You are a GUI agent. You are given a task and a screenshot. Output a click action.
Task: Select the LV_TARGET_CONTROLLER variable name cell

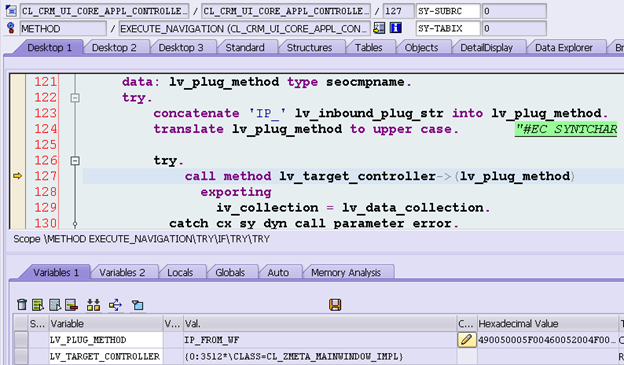(x=106, y=356)
